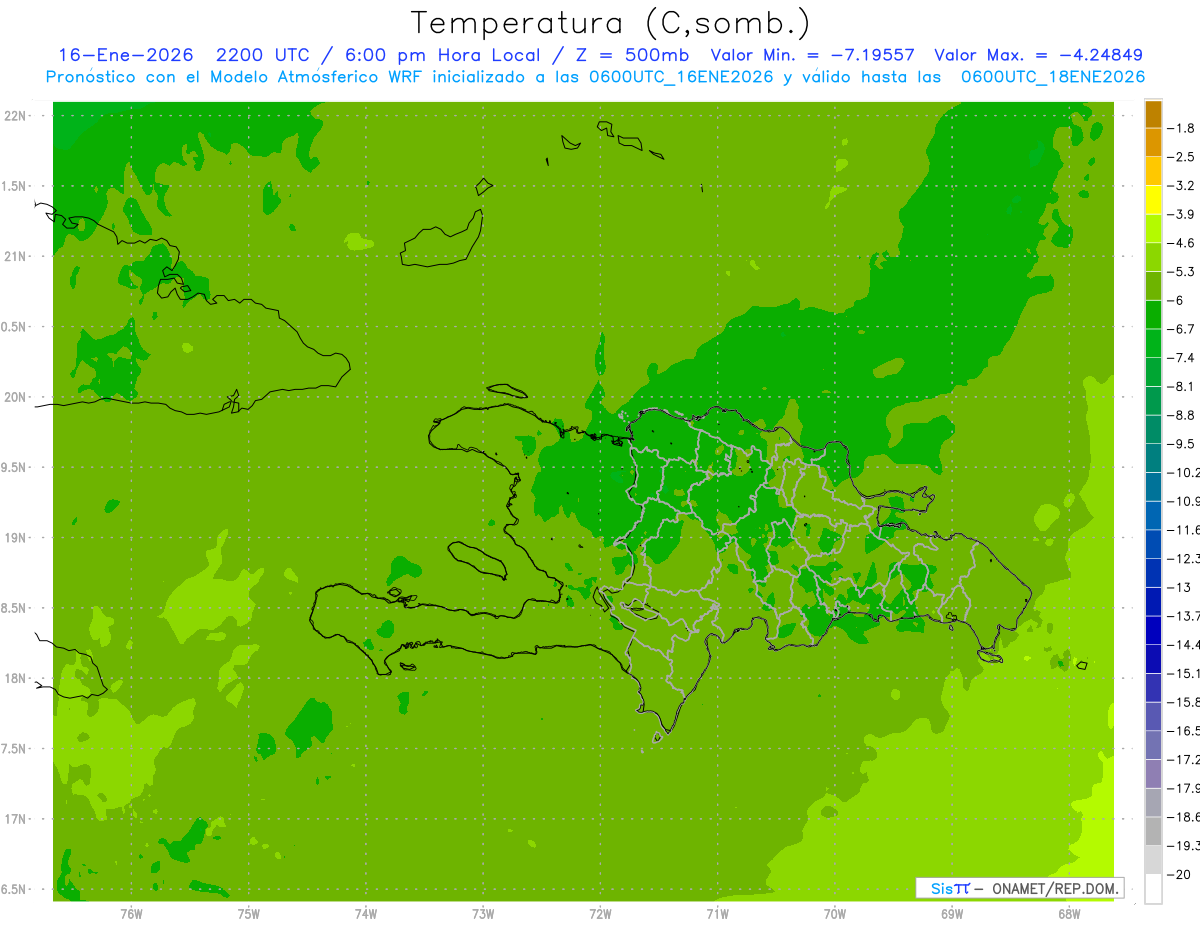This screenshot has height=927, width=1200.
Task: Click the yellow colorbar segment between -3.2 and -3.9
Action: click(x=1153, y=200)
